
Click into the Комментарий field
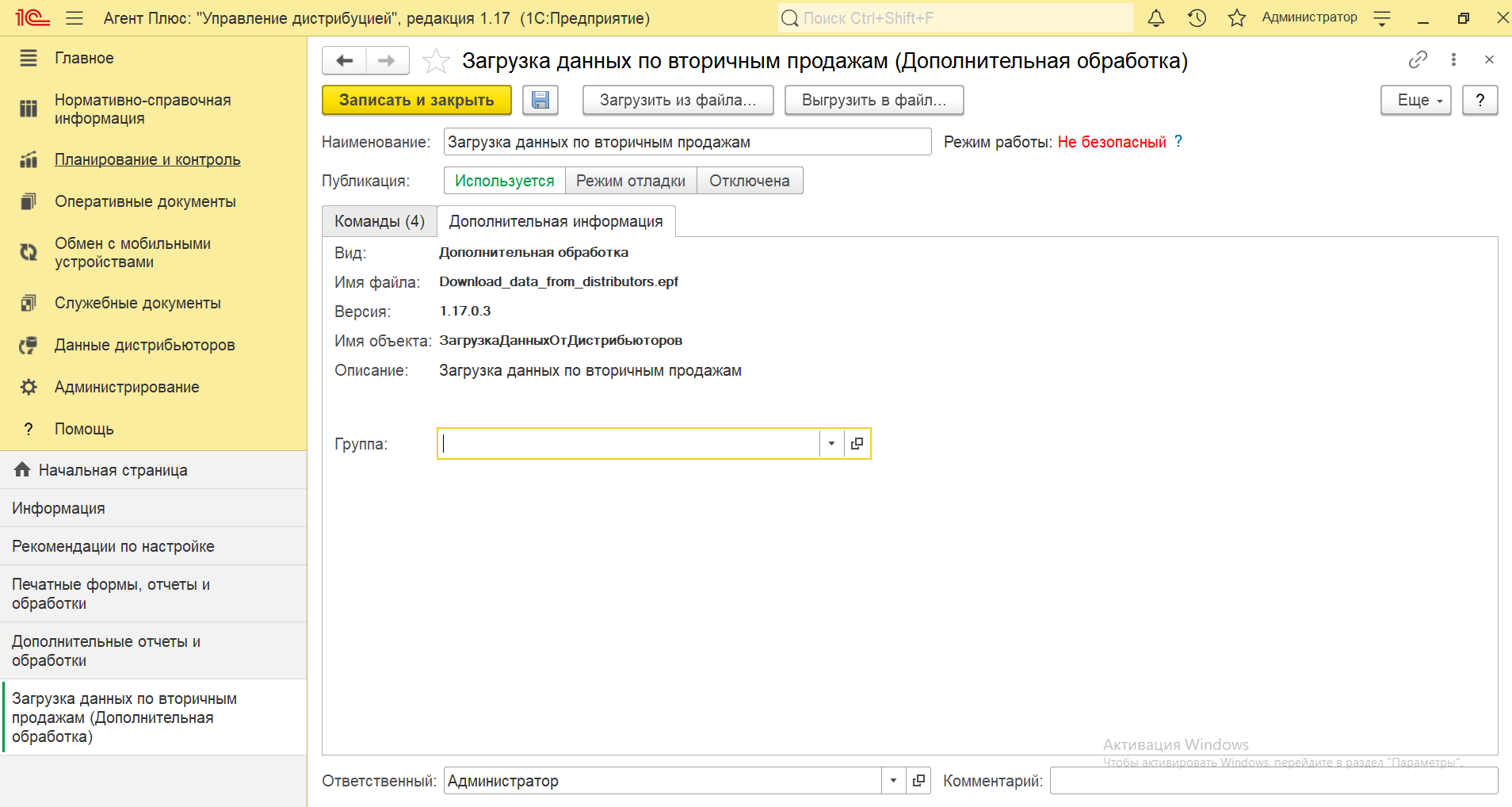coord(1274,781)
